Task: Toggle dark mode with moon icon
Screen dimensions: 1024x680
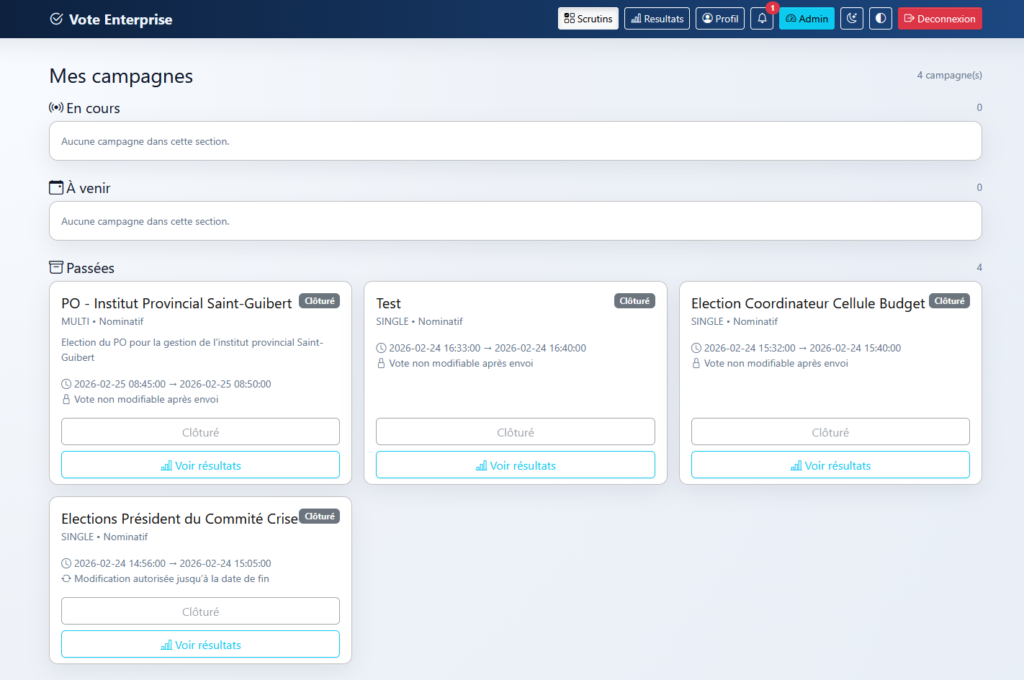Action: pyautogui.click(x=851, y=19)
